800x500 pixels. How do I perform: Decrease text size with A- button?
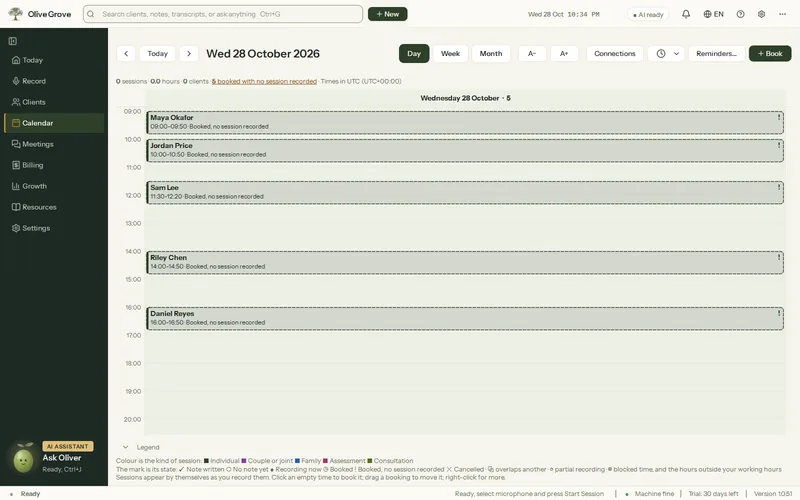pos(532,54)
